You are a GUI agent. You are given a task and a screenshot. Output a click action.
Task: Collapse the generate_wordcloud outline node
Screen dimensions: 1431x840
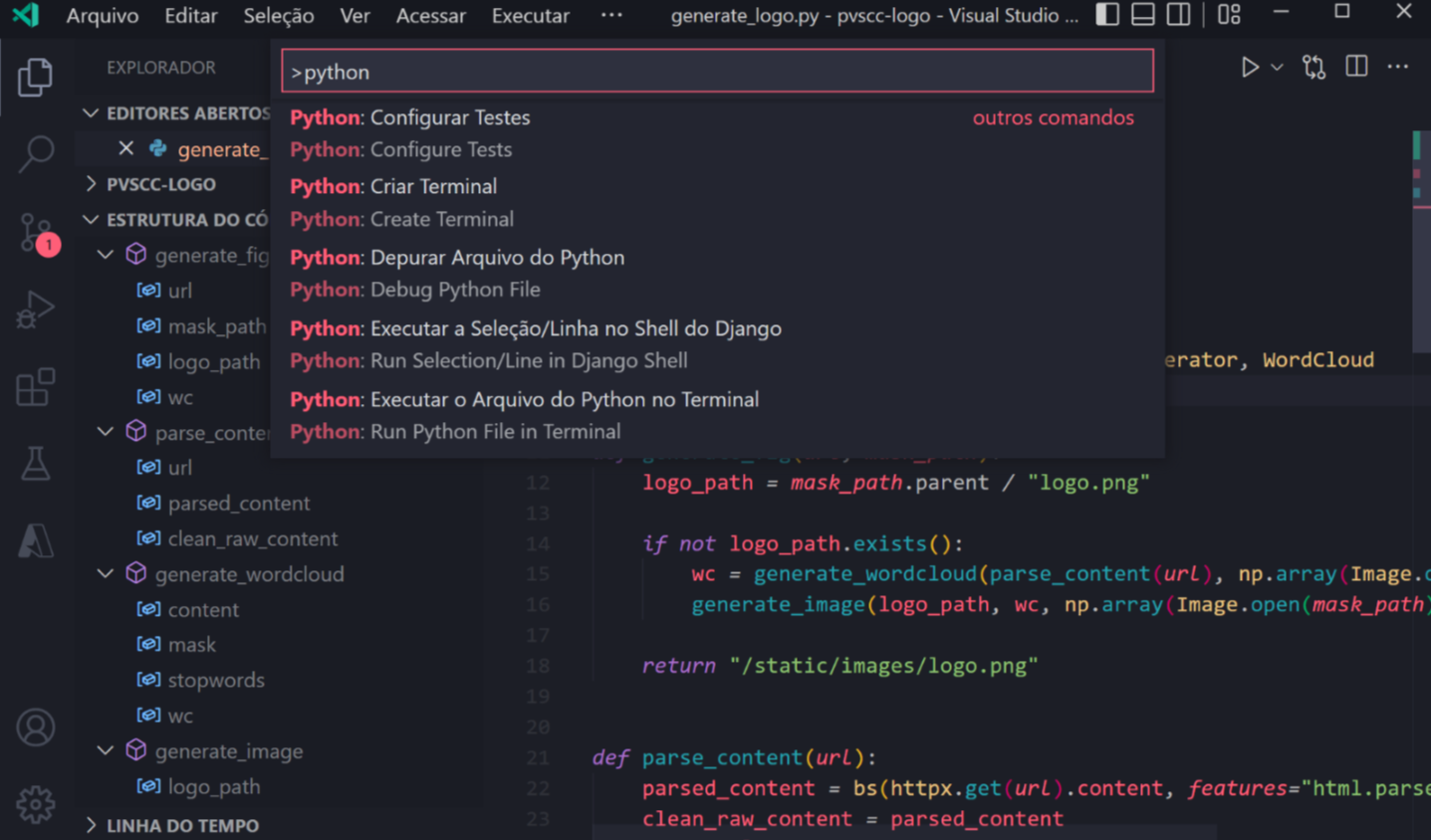coord(106,574)
